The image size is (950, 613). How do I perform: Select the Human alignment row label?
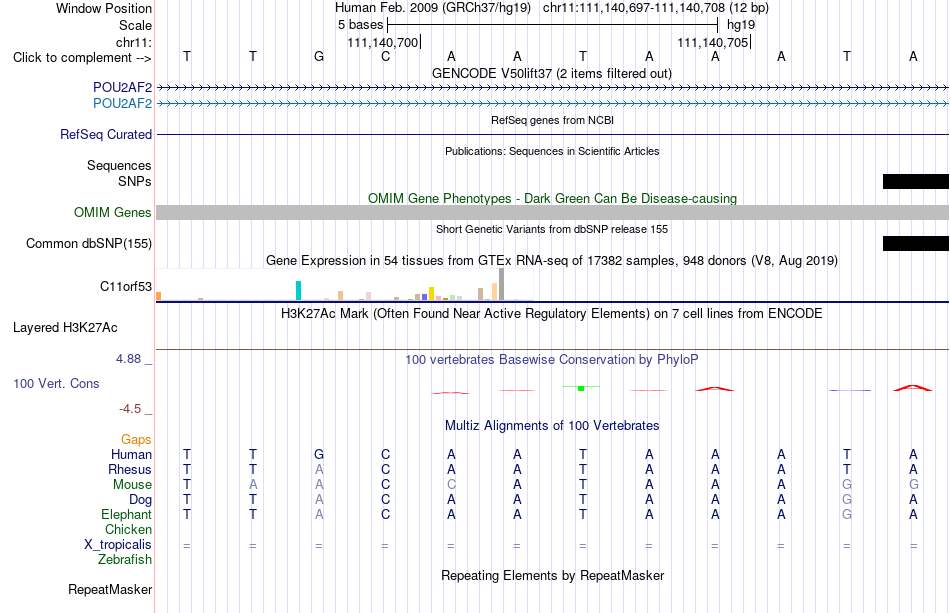[131, 455]
